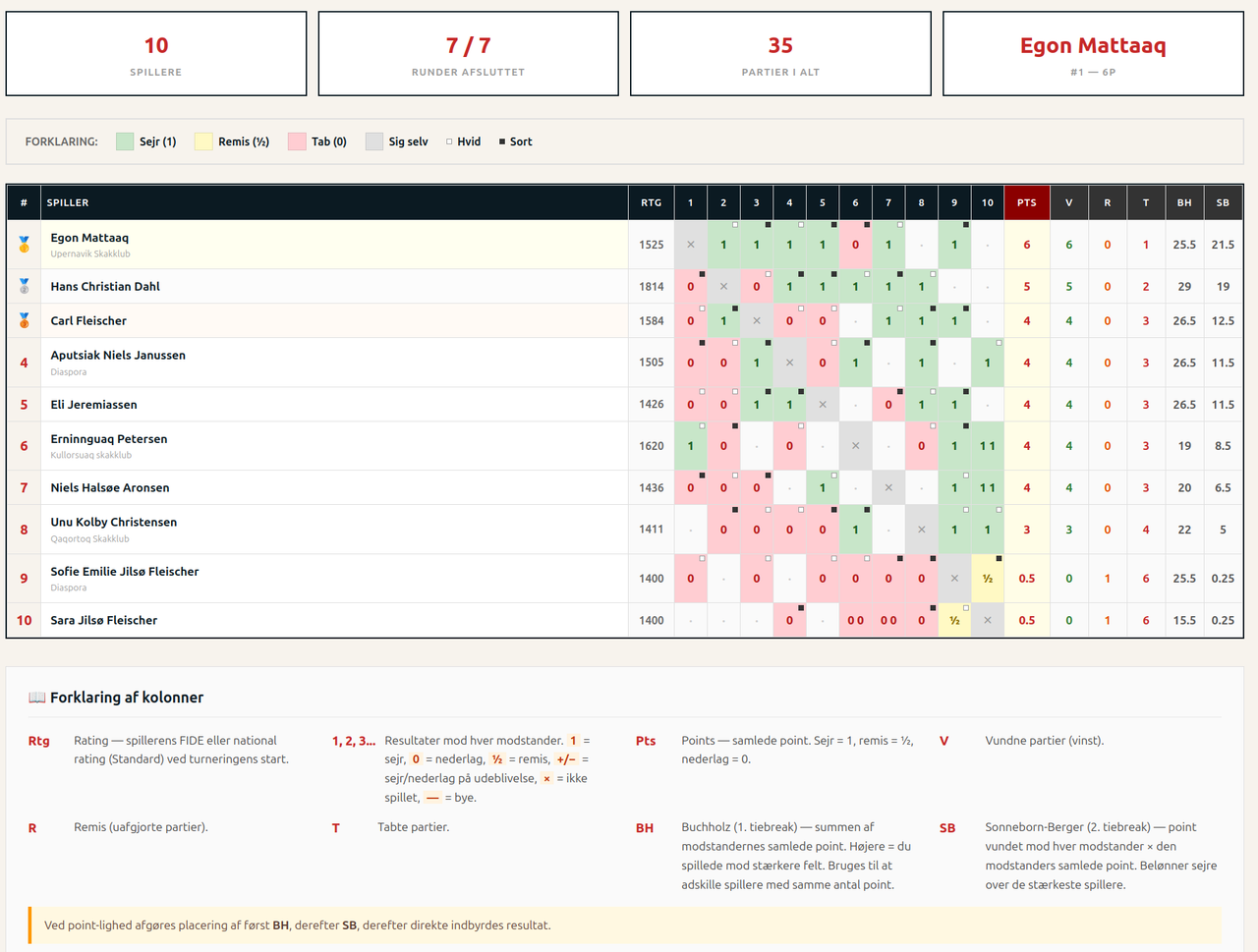
Task: Click the Qaqortoq Skakklub club name
Action: pyautogui.click(x=90, y=539)
